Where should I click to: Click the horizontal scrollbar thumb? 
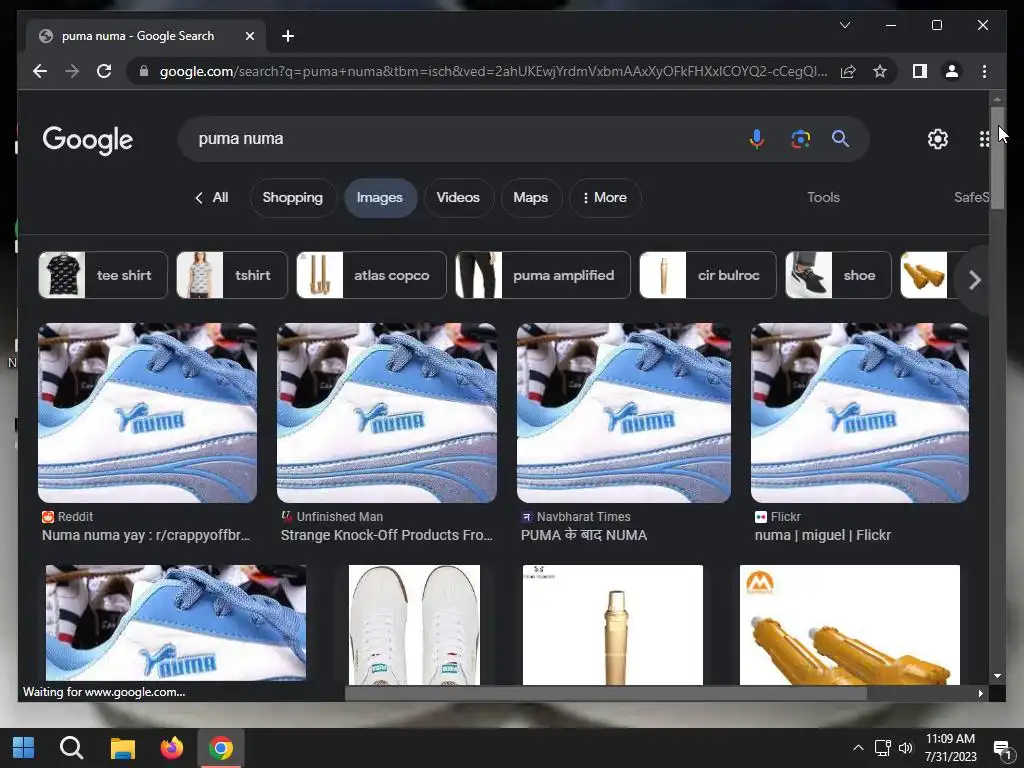point(605,694)
